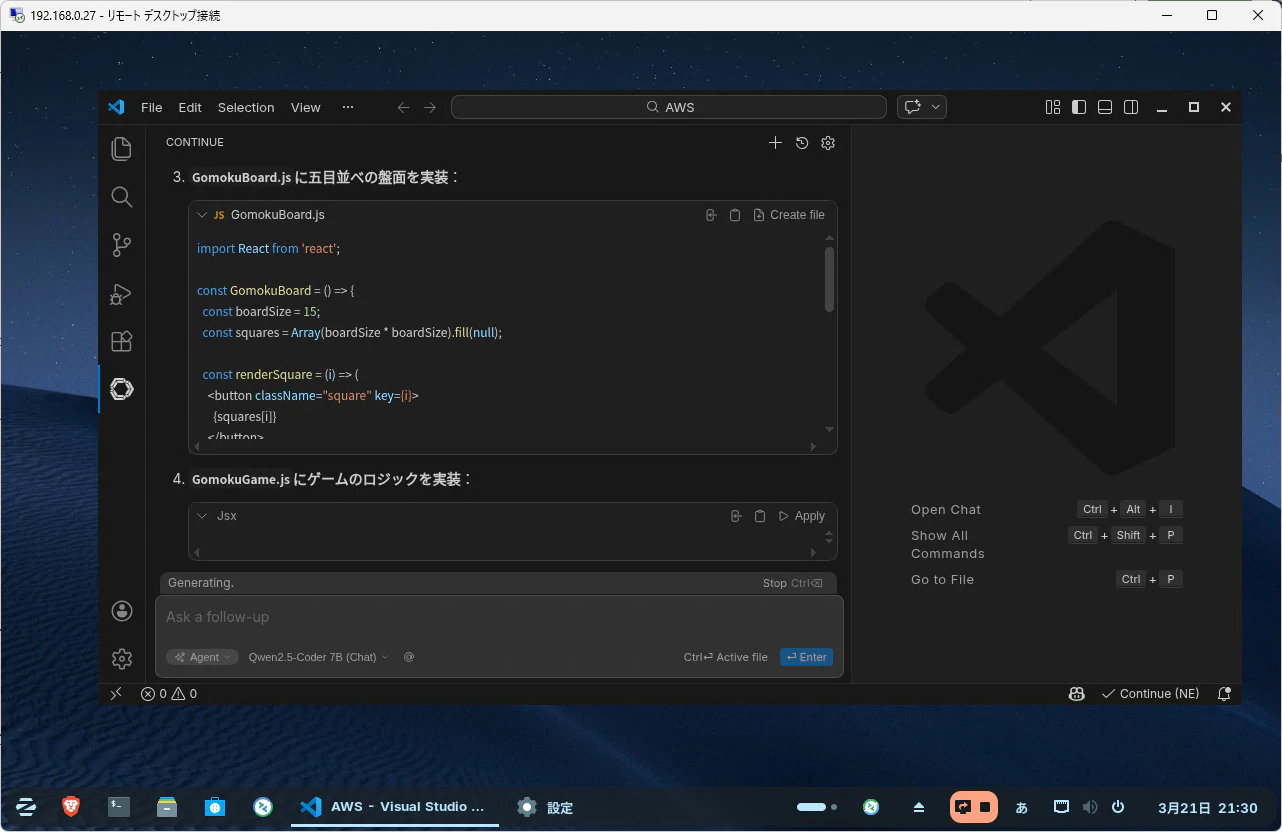This screenshot has width=1282, height=832.
Task: Open the Extensions view
Action: click(122, 341)
